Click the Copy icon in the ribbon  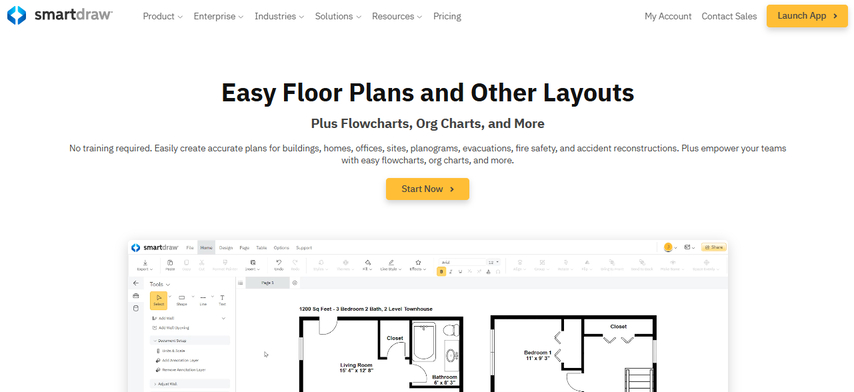(186, 265)
